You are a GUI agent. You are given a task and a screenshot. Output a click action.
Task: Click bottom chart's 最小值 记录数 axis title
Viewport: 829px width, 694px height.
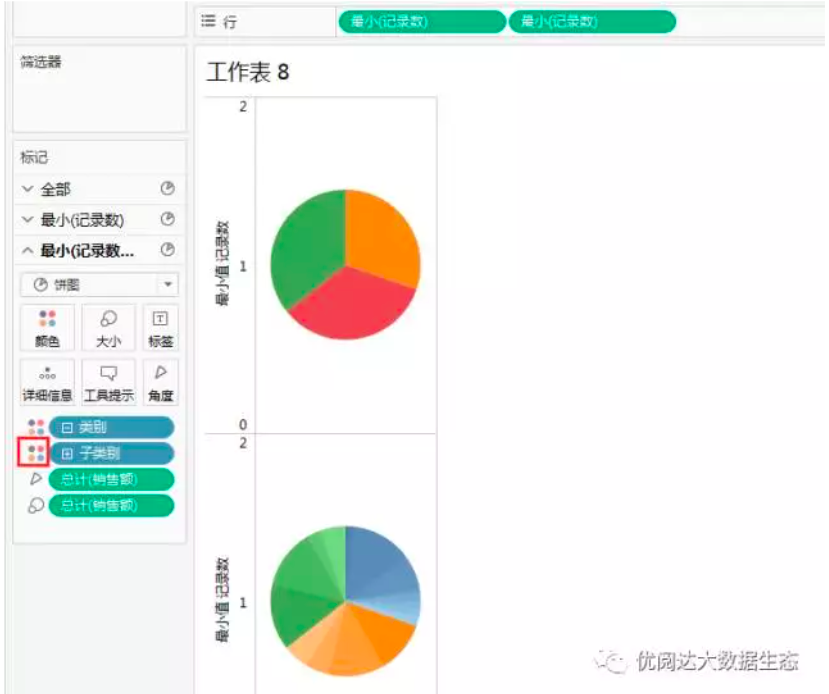tap(223, 599)
